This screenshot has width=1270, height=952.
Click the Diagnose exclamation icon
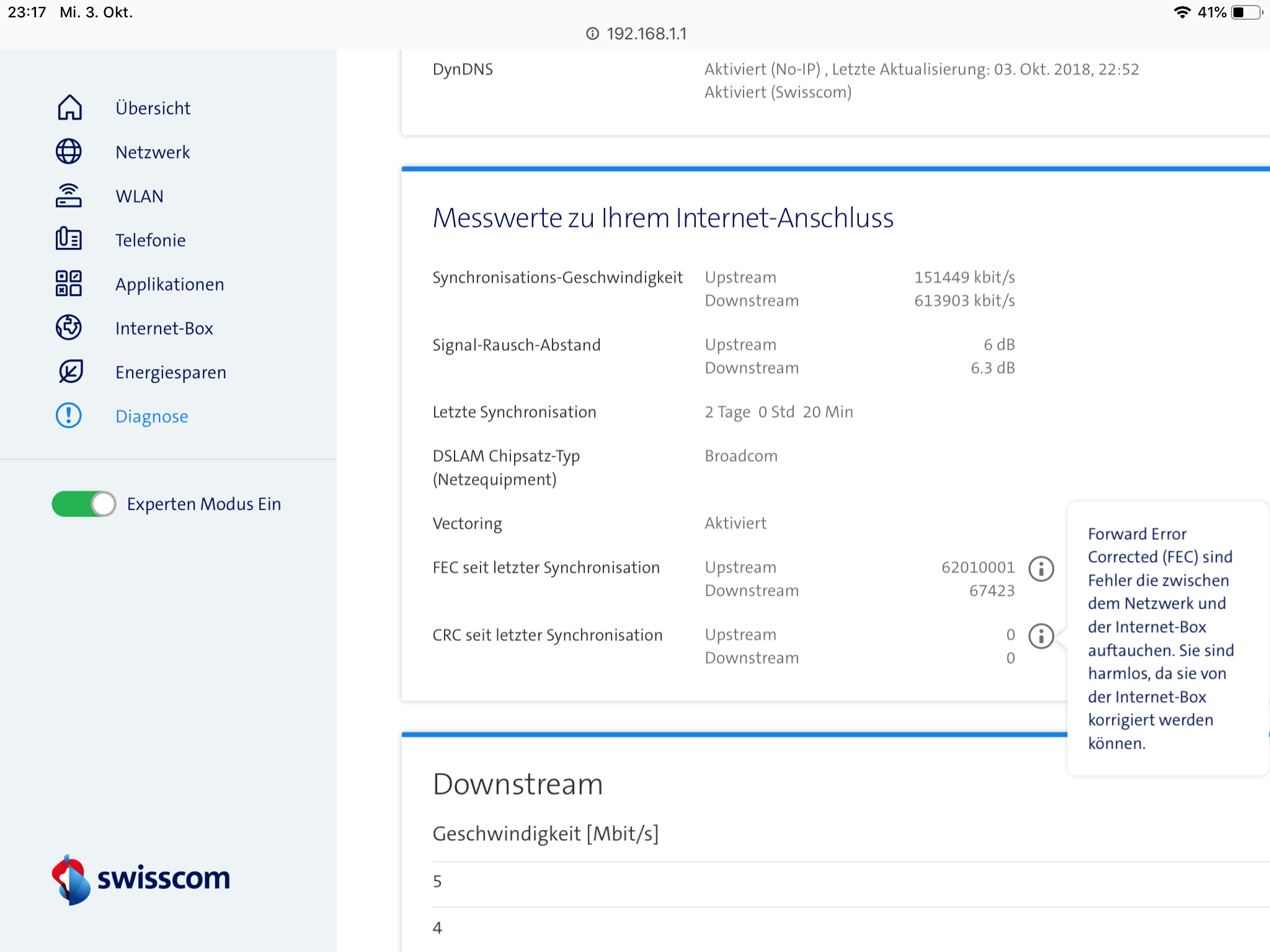click(69, 416)
